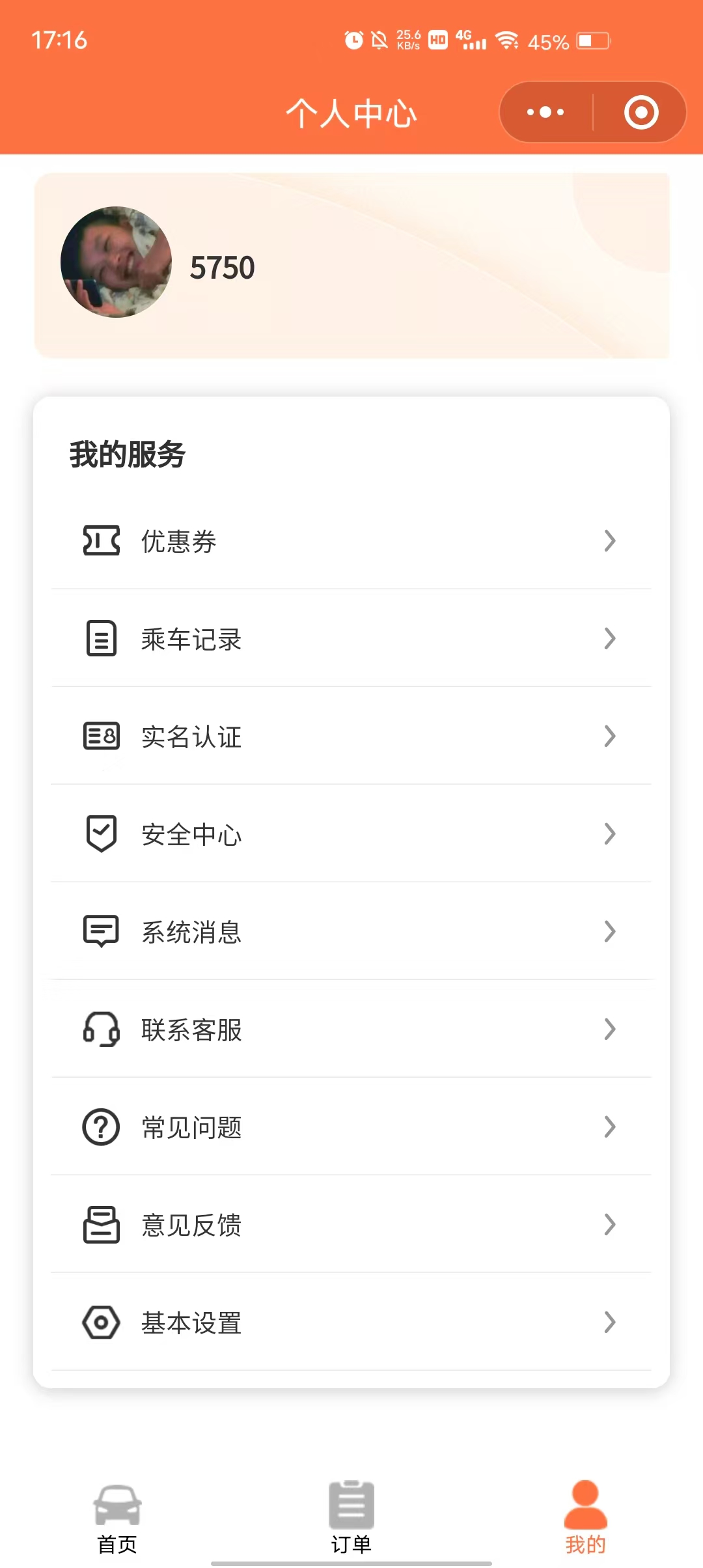
Task: Tap the feedback inbox icon
Action: click(x=101, y=1224)
